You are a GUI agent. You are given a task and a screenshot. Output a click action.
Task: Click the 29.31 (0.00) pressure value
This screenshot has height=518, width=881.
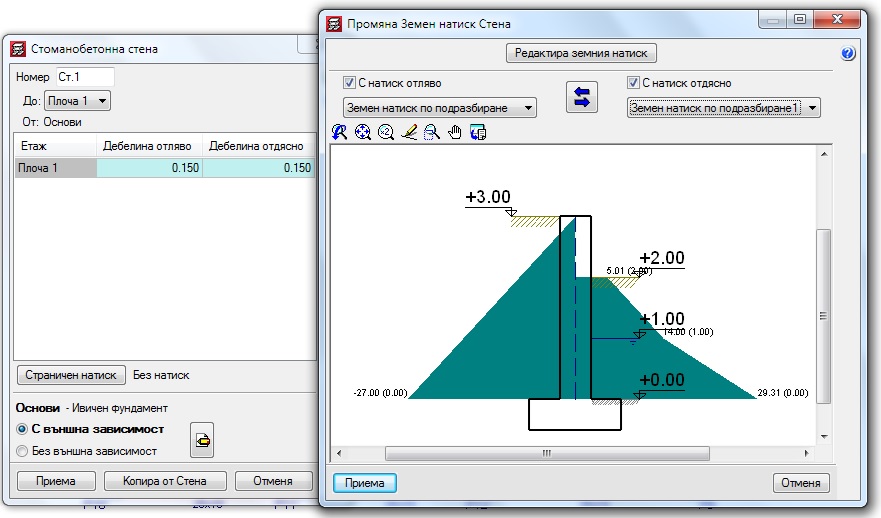coord(783,393)
